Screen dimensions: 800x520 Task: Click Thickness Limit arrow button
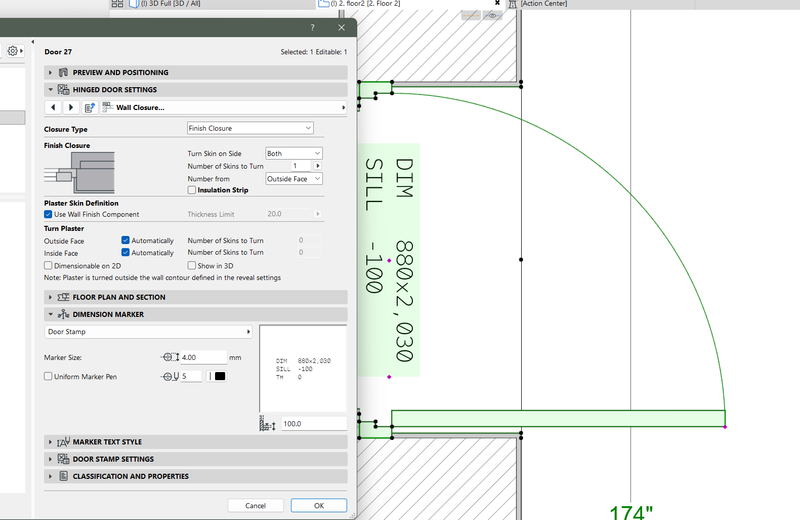(x=317, y=214)
